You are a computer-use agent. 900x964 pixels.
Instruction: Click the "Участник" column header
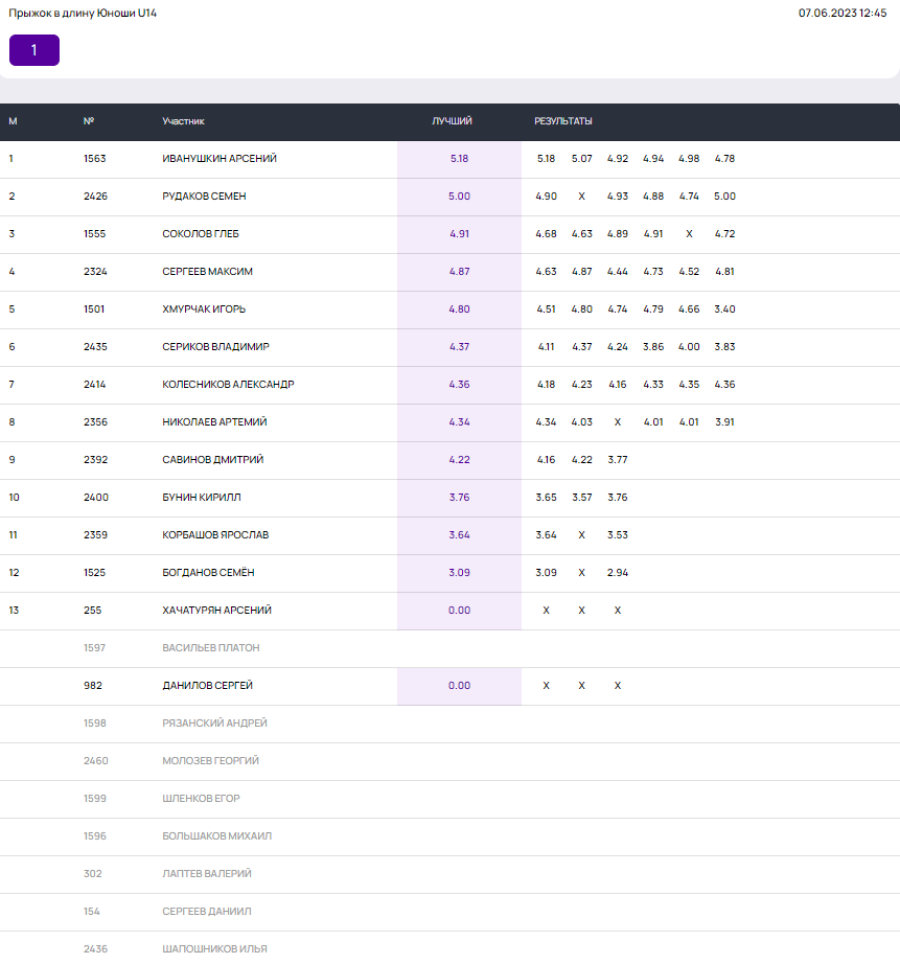coord(183,122)
